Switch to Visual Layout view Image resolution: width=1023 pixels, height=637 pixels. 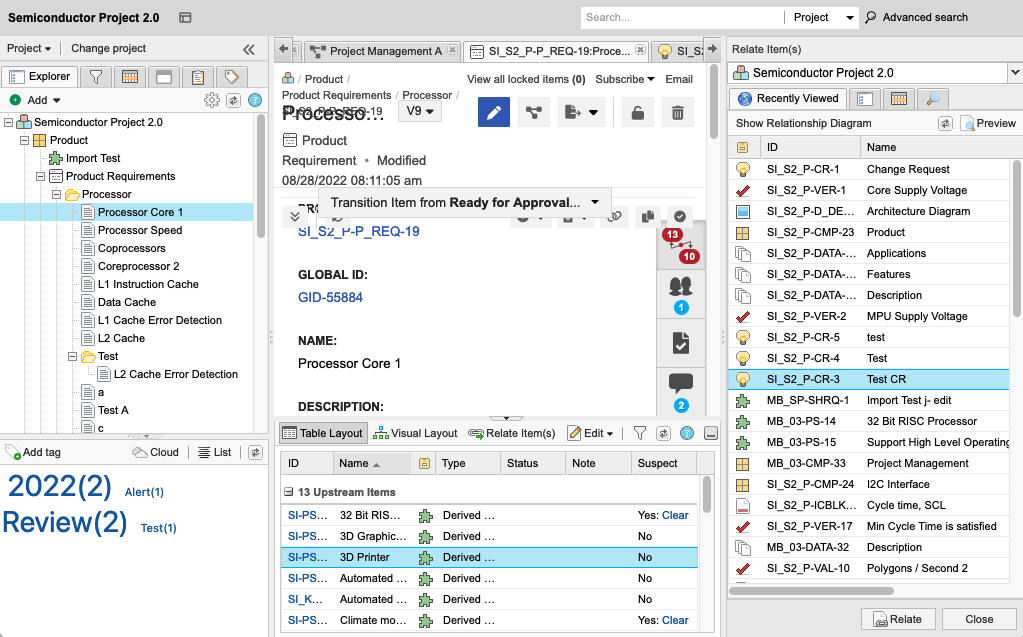click(x=416, y=433)
